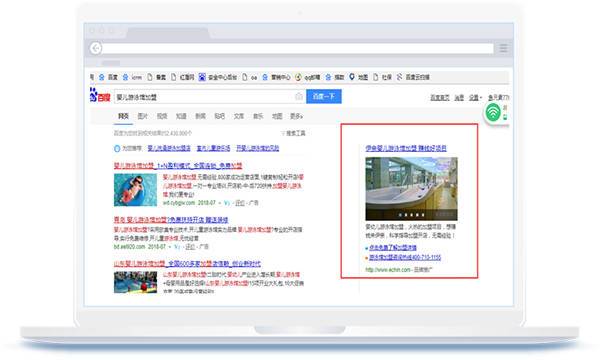Image resolution: width=600 pixels, height=360 pixels.
Task: Select the 地图 search tab
Action: tap(277, 116)
